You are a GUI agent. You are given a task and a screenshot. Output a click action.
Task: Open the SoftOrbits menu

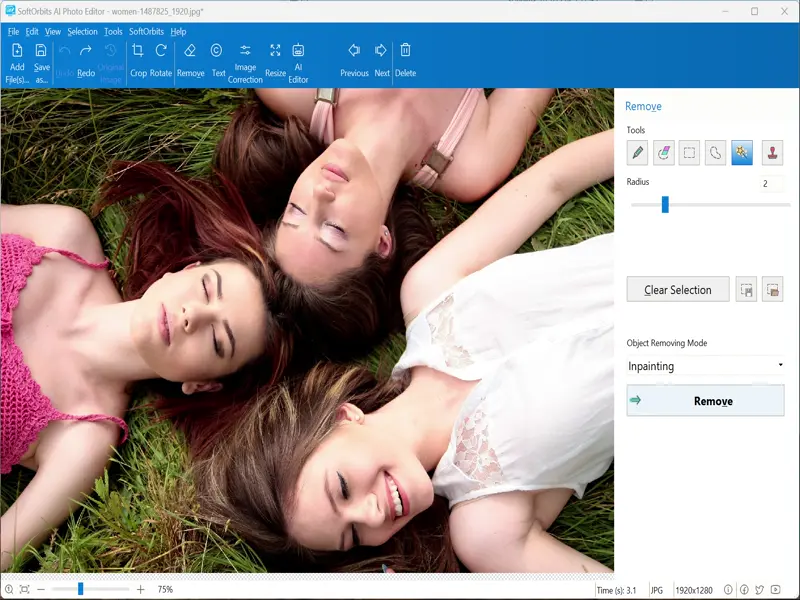tap(146, 32)
